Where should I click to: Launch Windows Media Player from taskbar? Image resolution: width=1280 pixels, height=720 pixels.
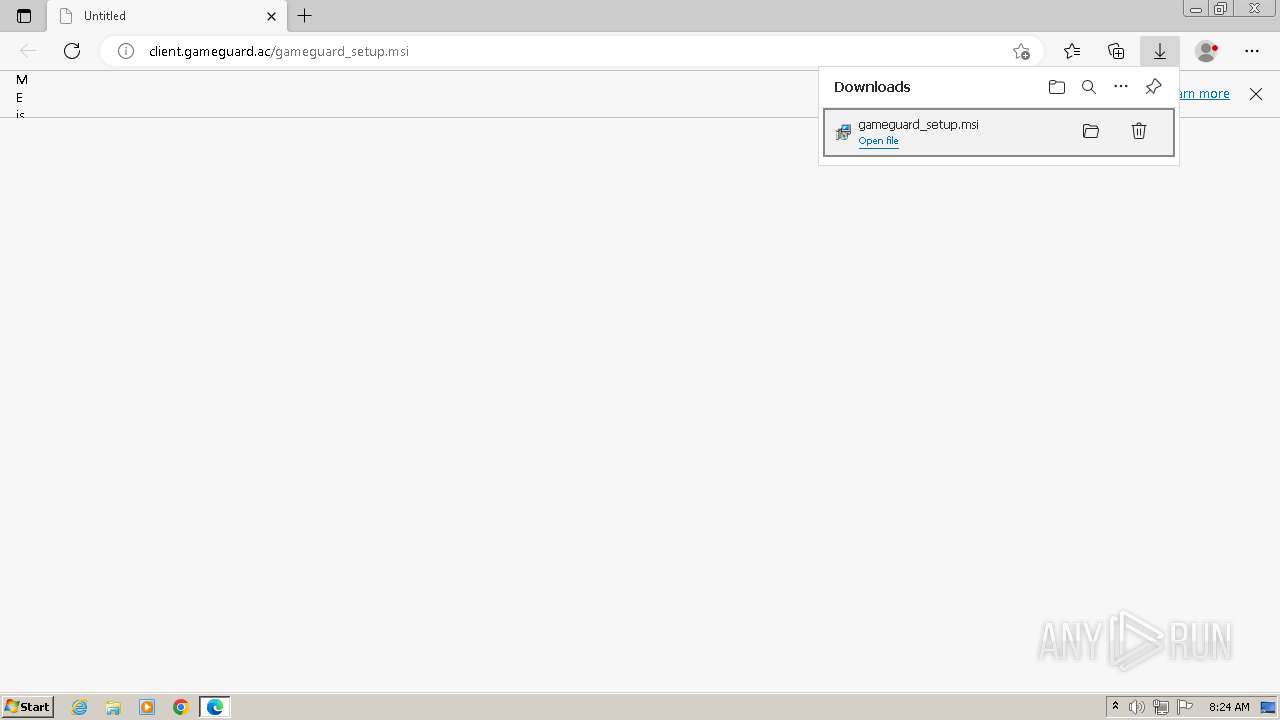tap(147, 707)
